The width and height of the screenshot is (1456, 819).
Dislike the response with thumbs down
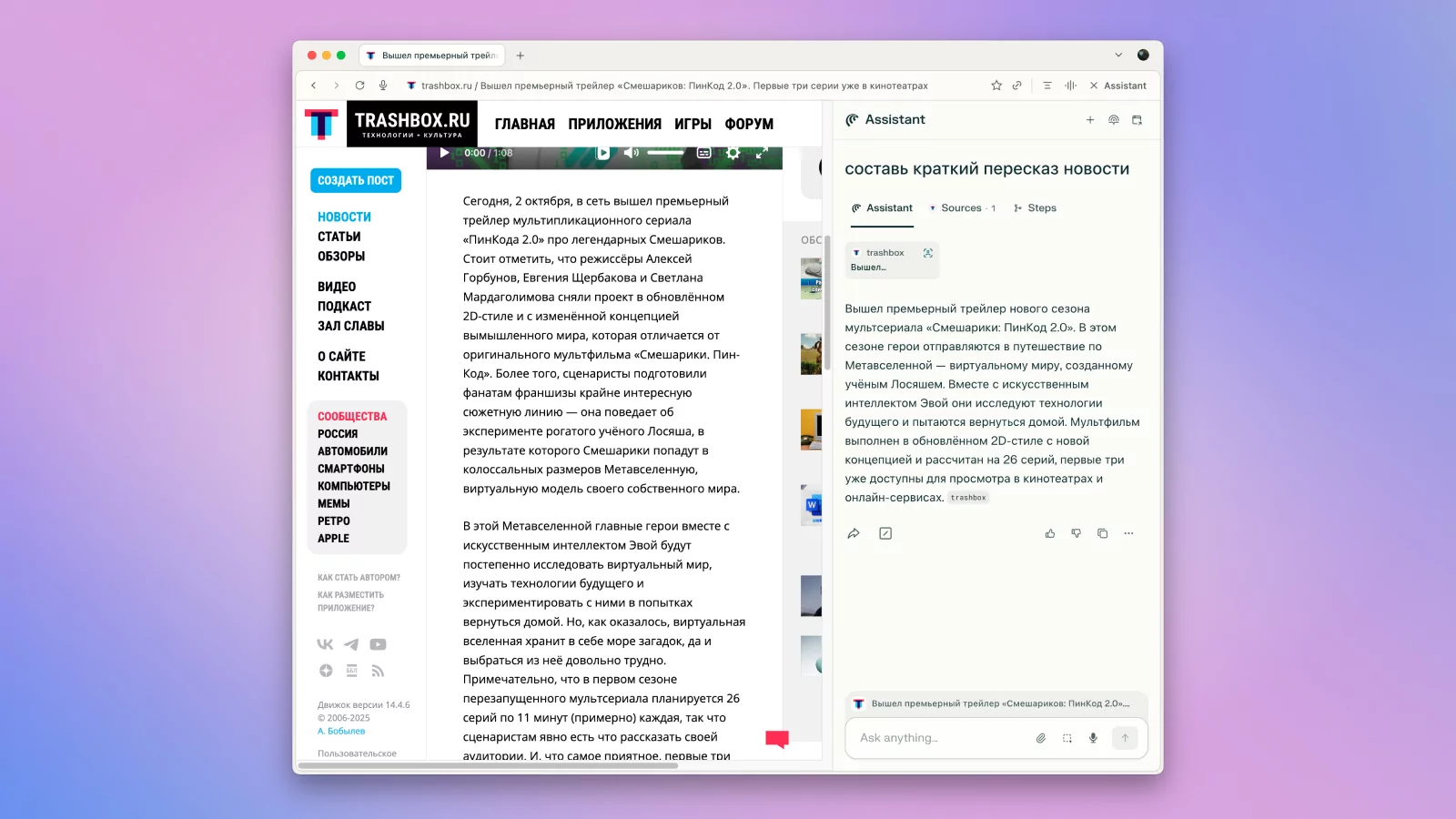[x=1076, y=534]
